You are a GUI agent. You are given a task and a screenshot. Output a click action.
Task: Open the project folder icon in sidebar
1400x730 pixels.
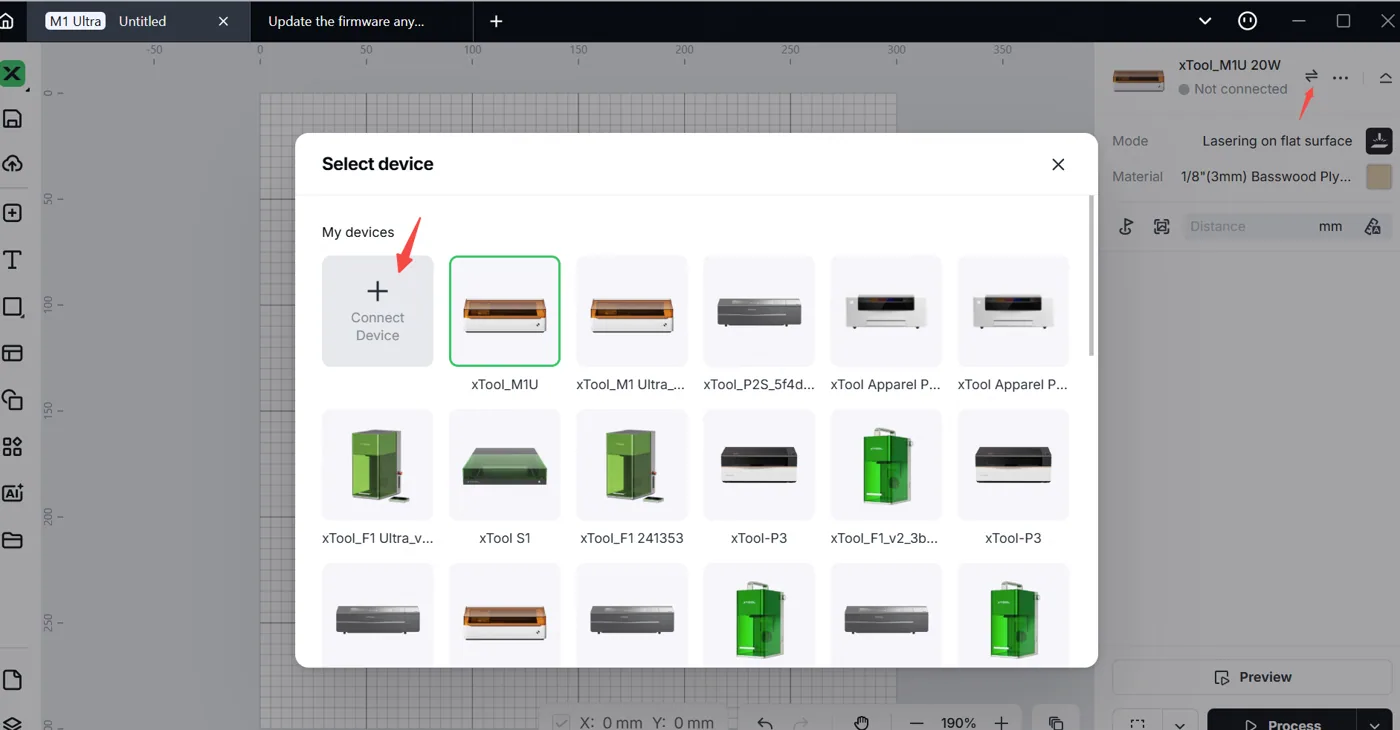tap(12, 540)
